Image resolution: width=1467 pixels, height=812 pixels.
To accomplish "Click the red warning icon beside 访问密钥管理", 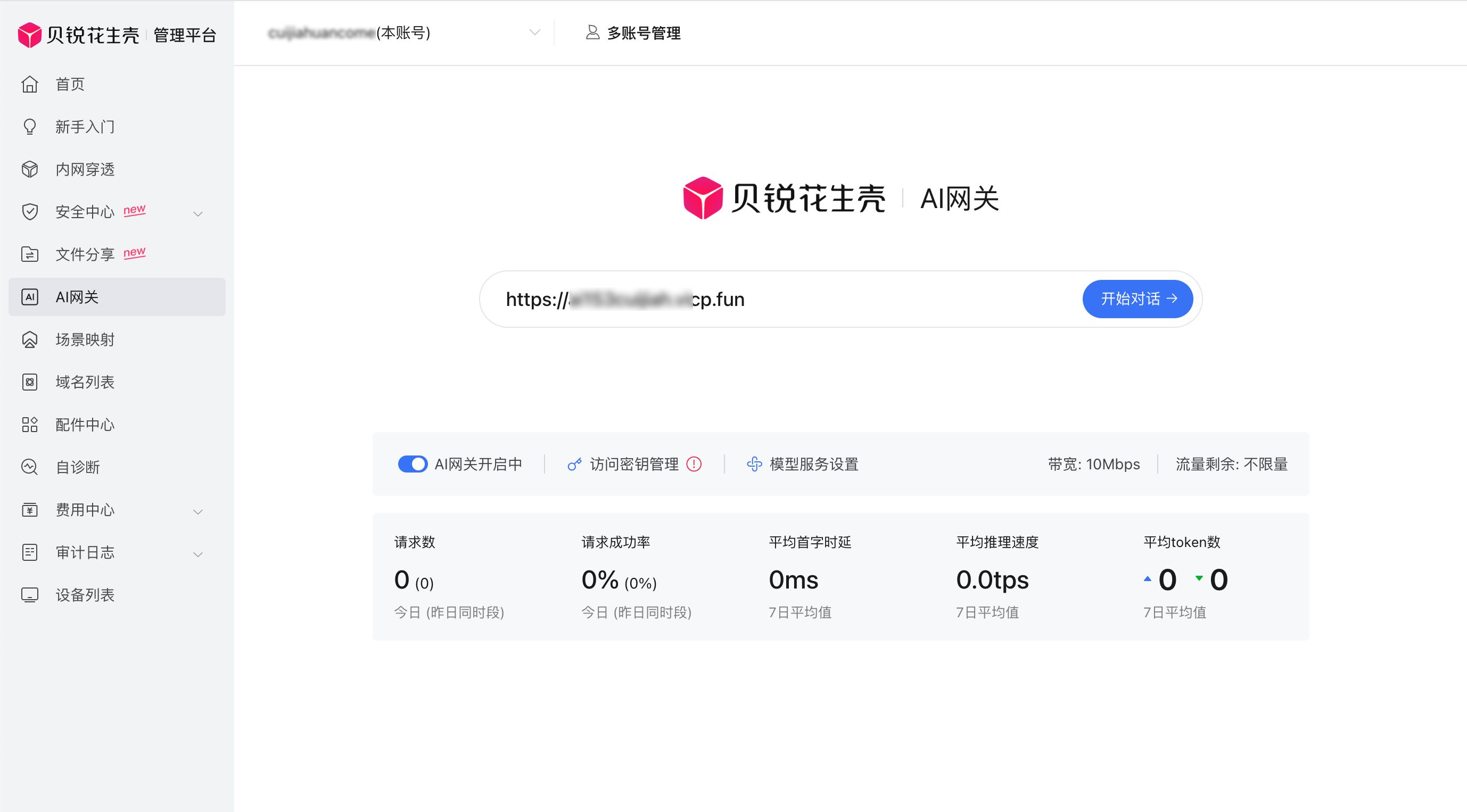I will tap(694, 464).
